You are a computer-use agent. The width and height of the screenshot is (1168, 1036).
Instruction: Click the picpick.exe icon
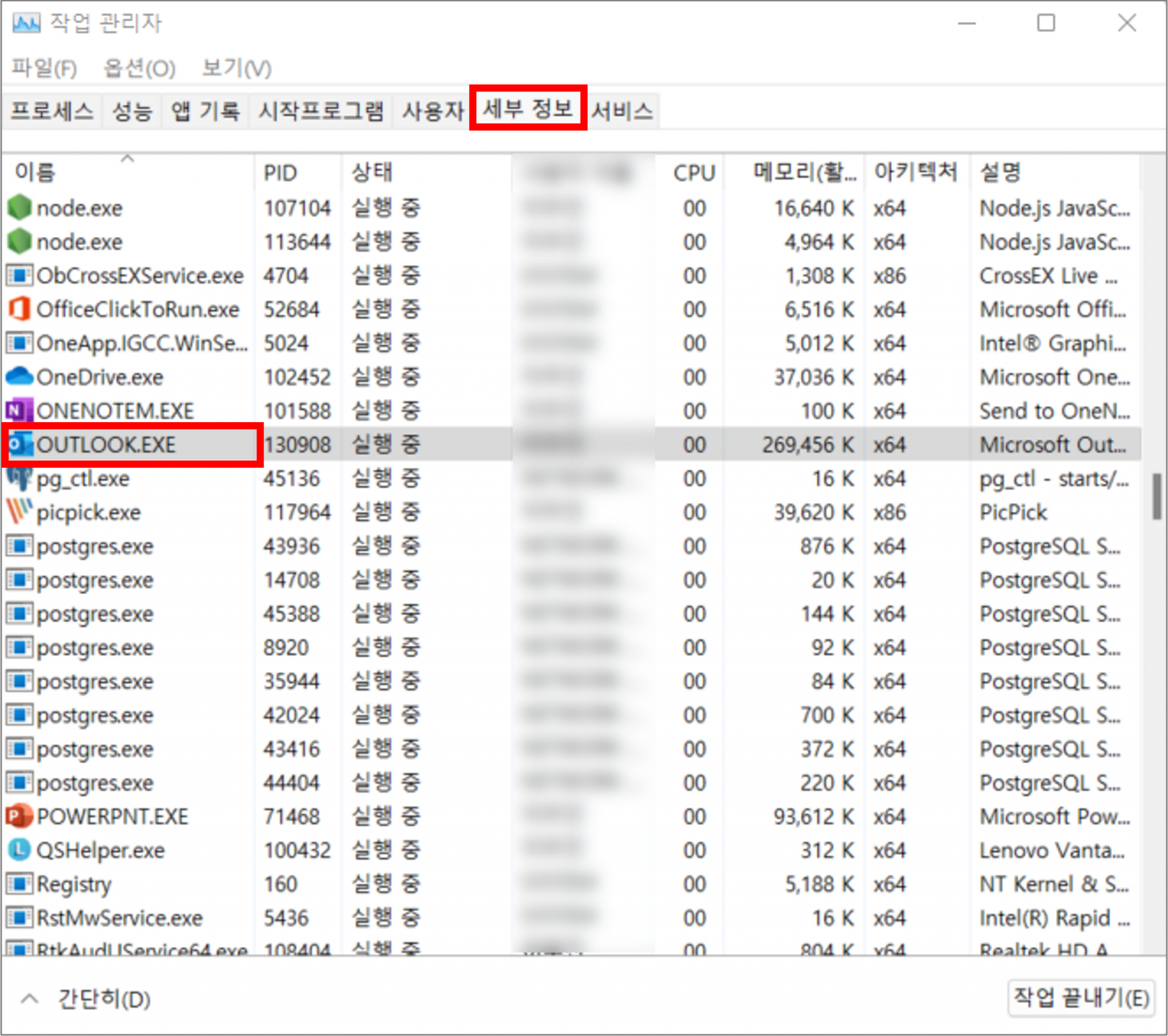[x=19, y=512]
